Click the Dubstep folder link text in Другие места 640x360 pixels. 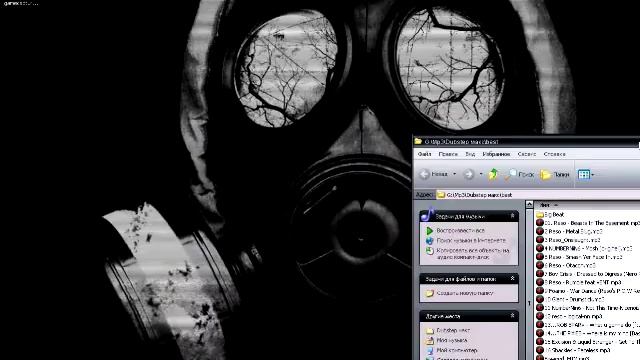click(x=453, y=330)
